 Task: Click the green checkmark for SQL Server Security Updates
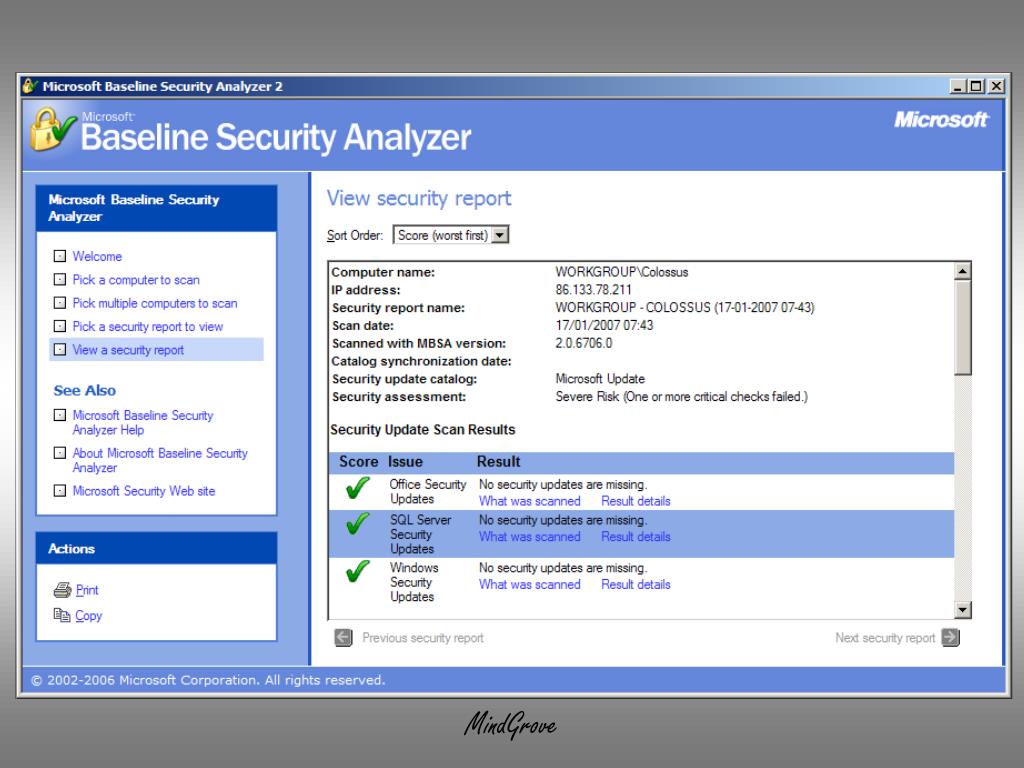(357, 522)
